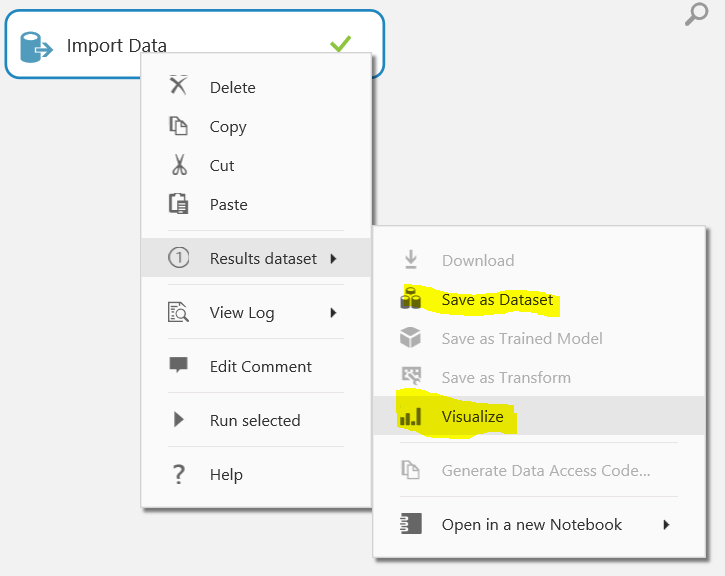
Task: Select the Import Data module title
Action: click(117, 45)
